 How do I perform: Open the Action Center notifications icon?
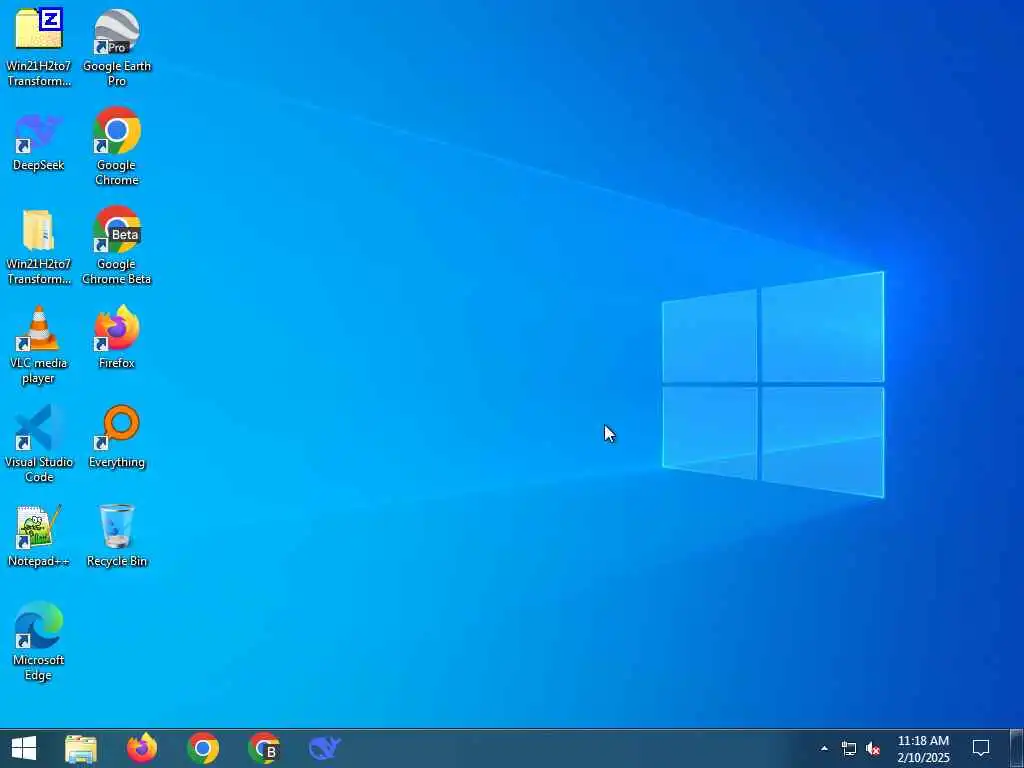(981, 748)
